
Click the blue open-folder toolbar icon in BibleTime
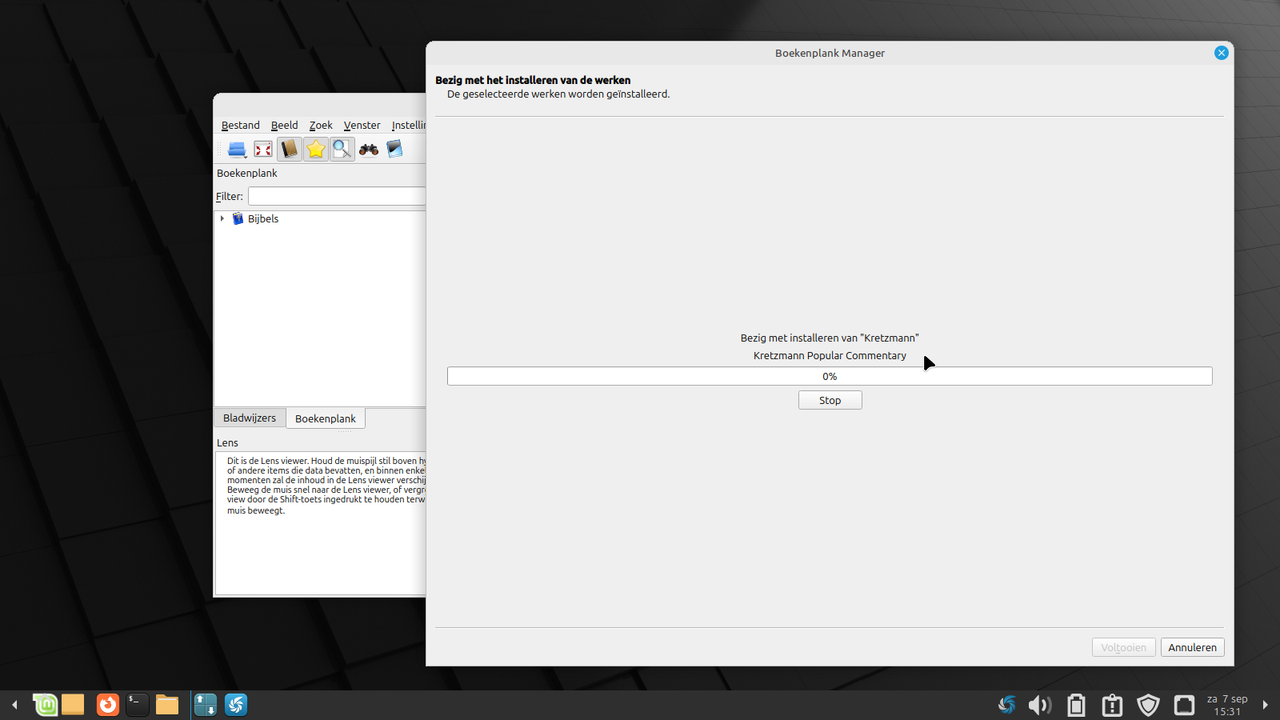point(237,150)
